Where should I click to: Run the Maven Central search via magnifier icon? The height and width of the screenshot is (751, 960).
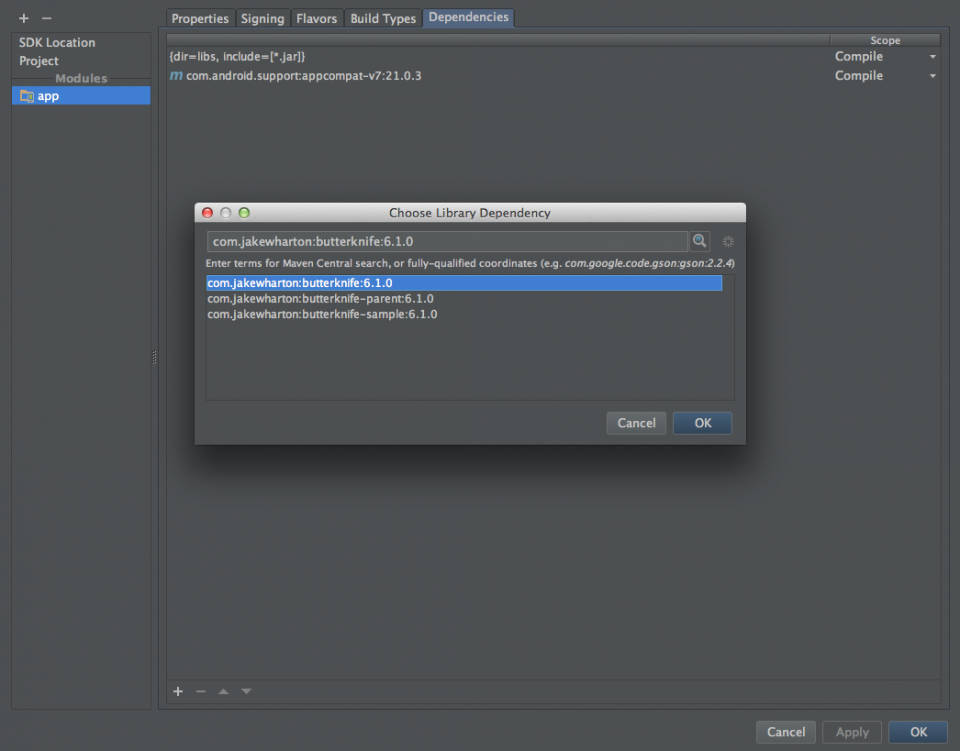click(x=699, y=241)
